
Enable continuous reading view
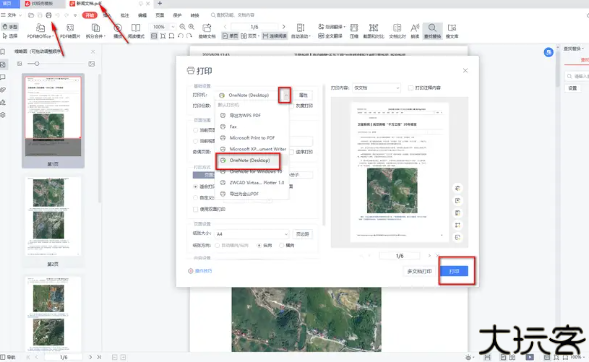pyautogui.click(x=275, y=36)
